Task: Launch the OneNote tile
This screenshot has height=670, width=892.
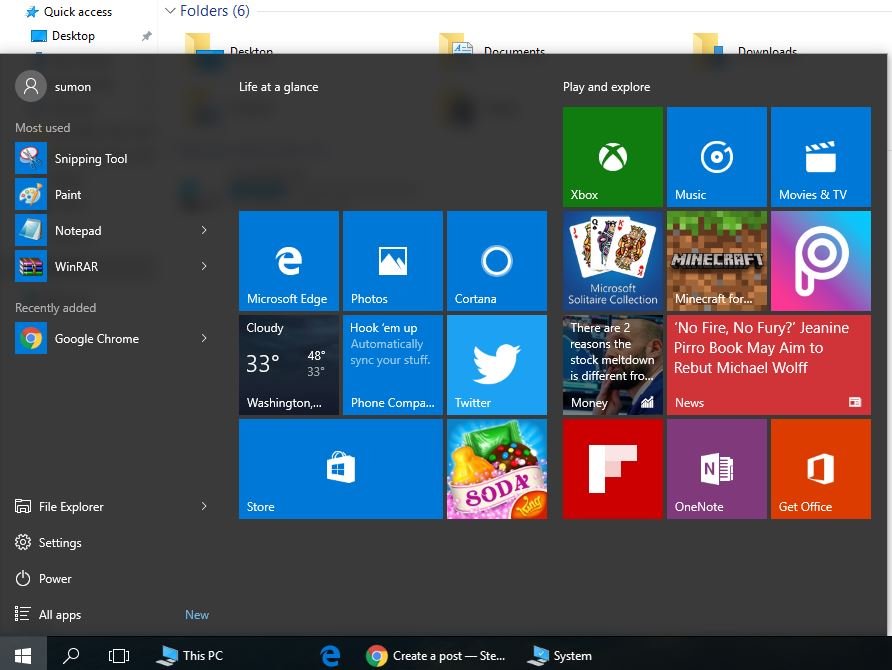Action: pyautogui.click(x=717, y=469)
